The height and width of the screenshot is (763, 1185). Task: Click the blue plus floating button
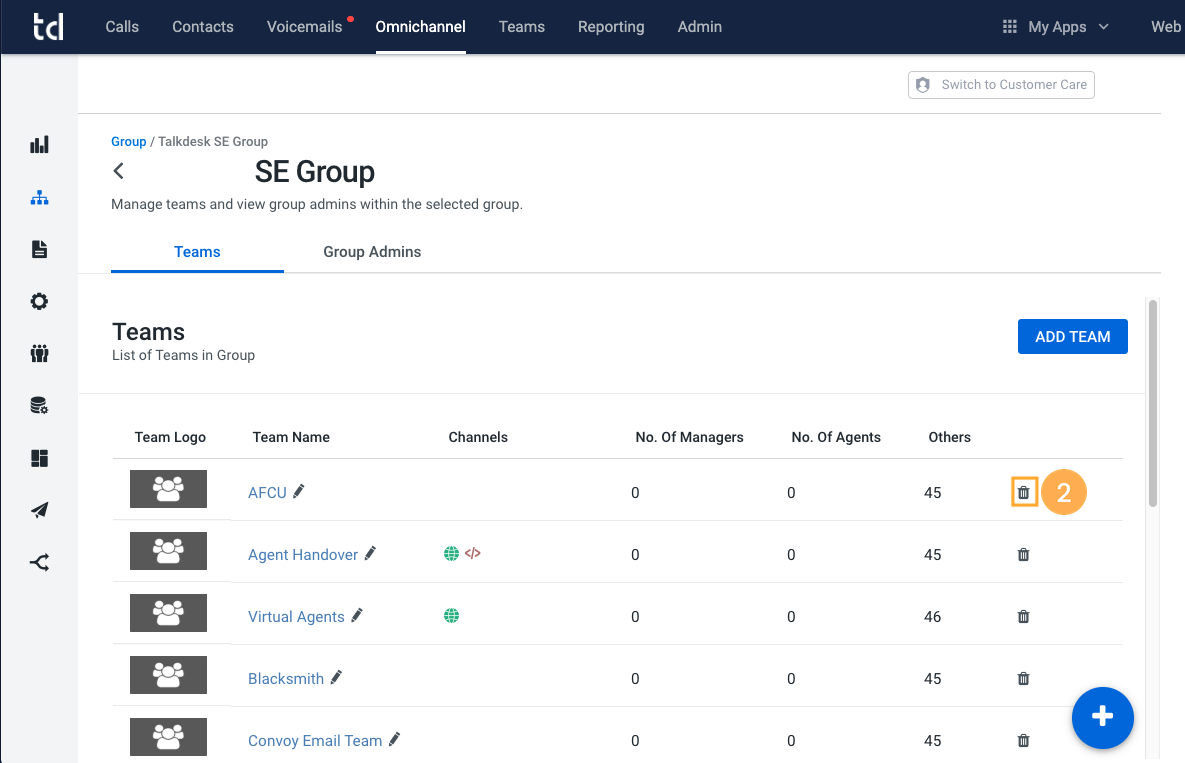pyautogui.click(x=1103, y=717)
